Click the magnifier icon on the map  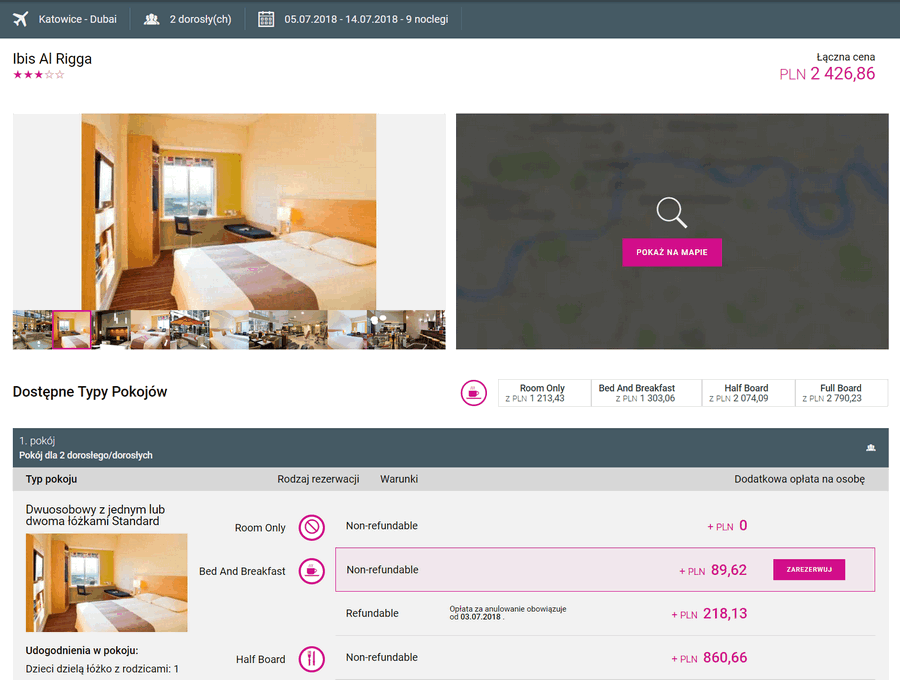tap(672, 212)
